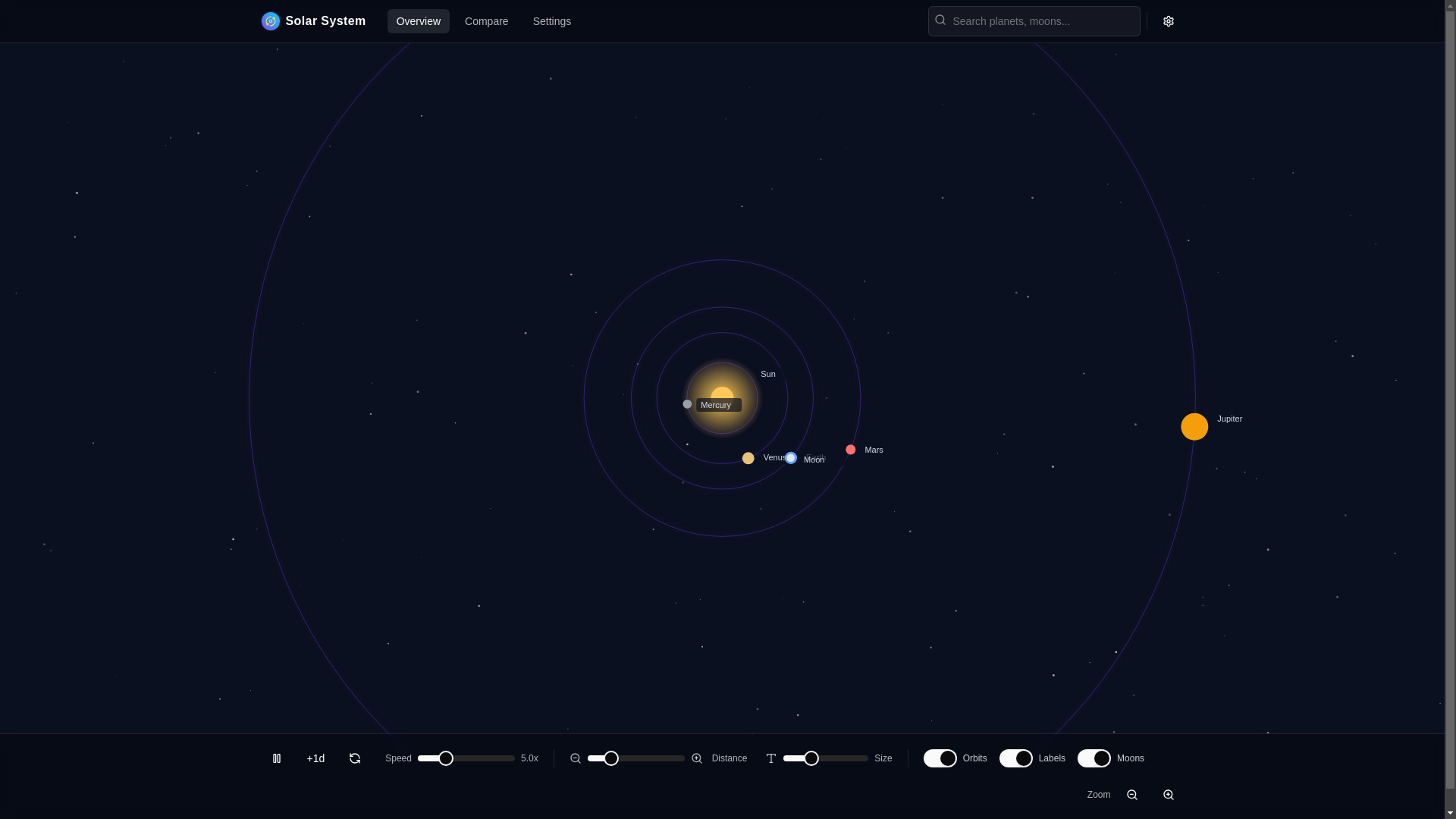Toggle Orbits visibility switch
This screenshot has height=819, width=1456.
click(x=940, y=758)
